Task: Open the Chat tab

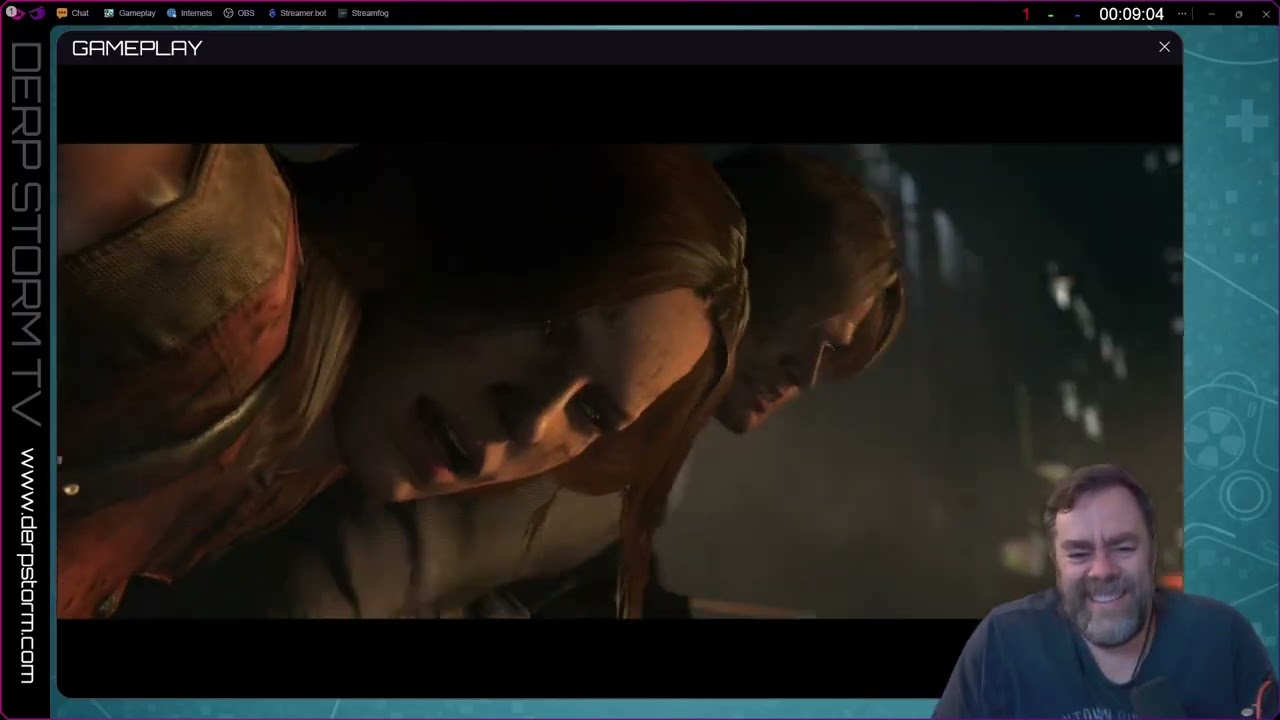Action: pos(73,13)
